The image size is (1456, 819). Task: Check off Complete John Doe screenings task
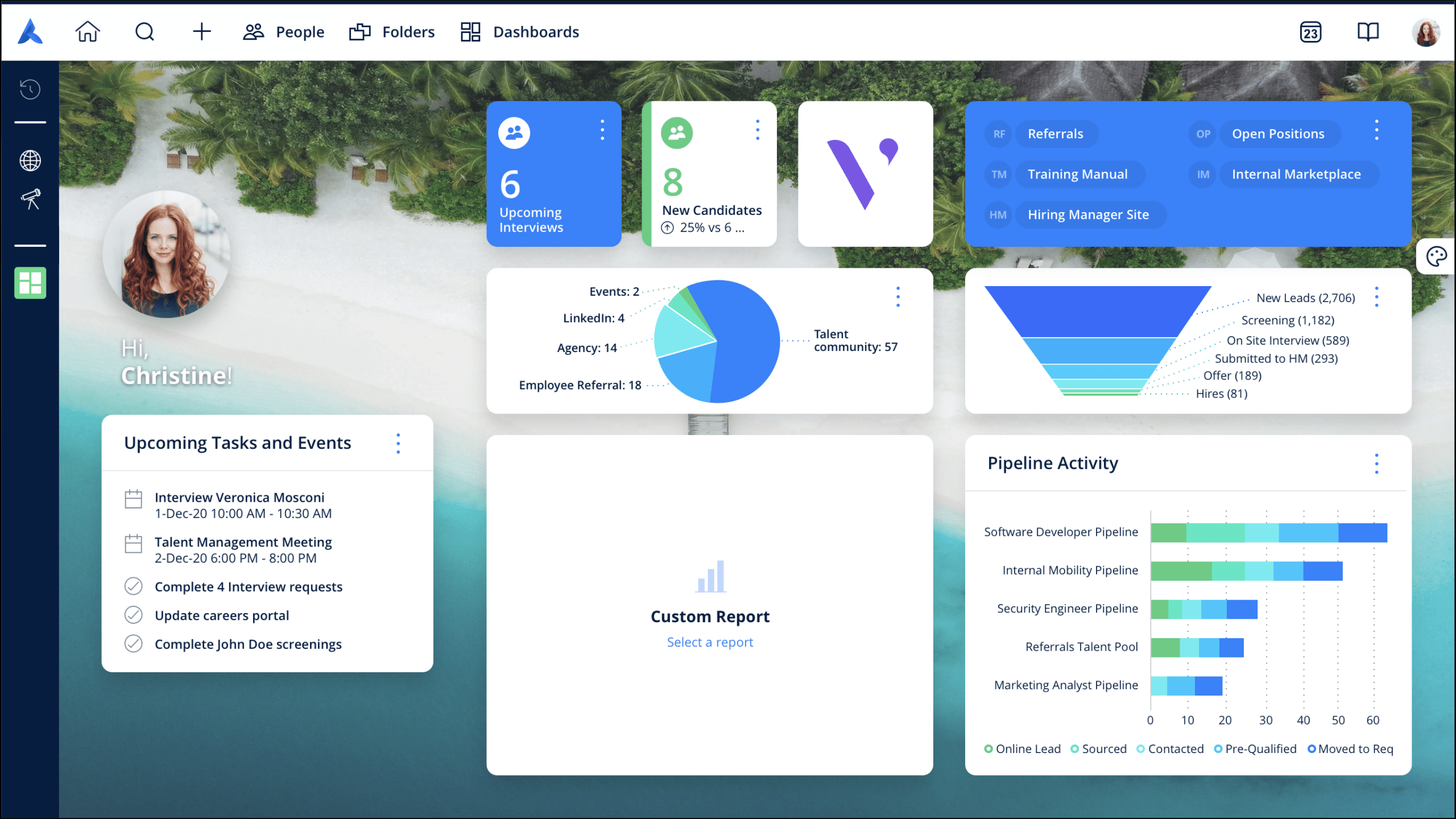[133, 643]
